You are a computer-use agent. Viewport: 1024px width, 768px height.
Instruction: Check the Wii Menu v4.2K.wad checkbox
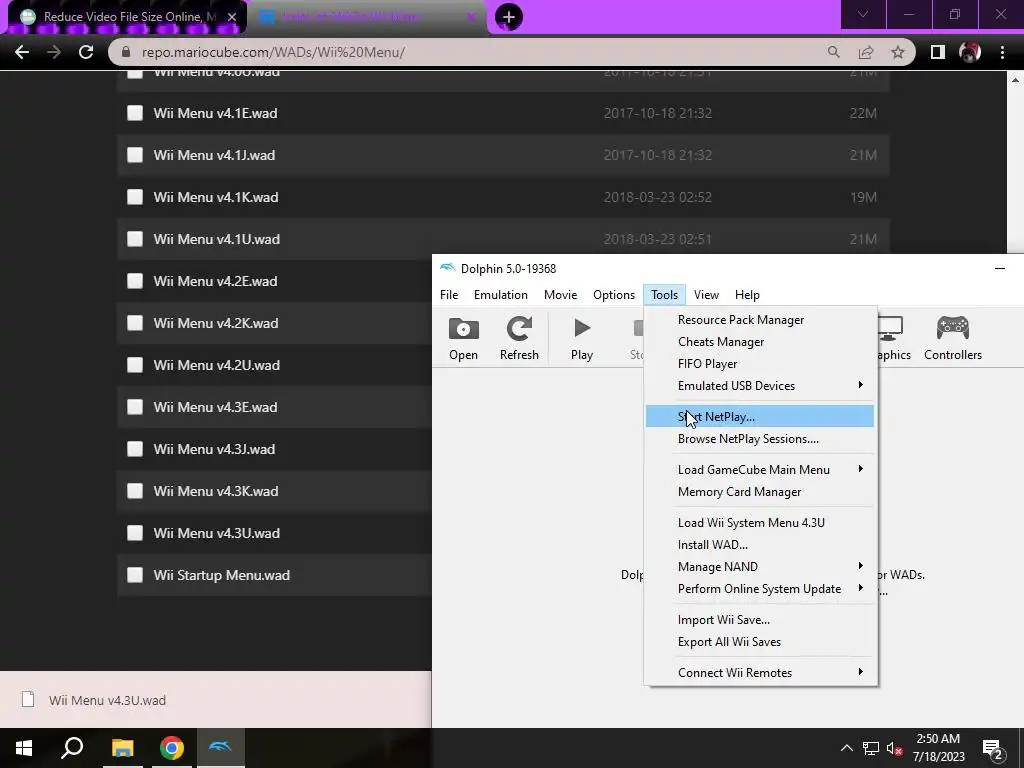click(135, 323)
